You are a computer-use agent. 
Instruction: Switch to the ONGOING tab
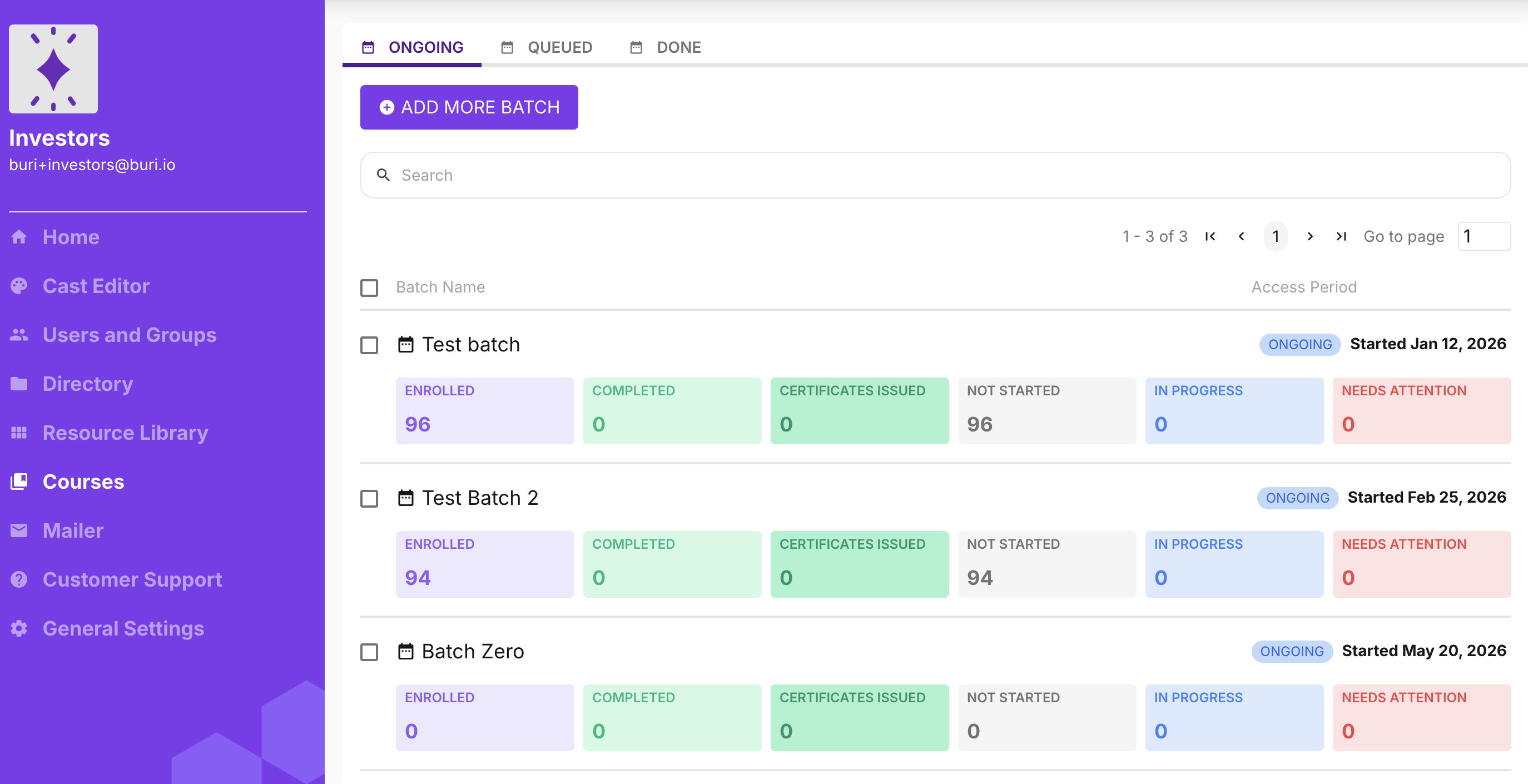(412, 47)
